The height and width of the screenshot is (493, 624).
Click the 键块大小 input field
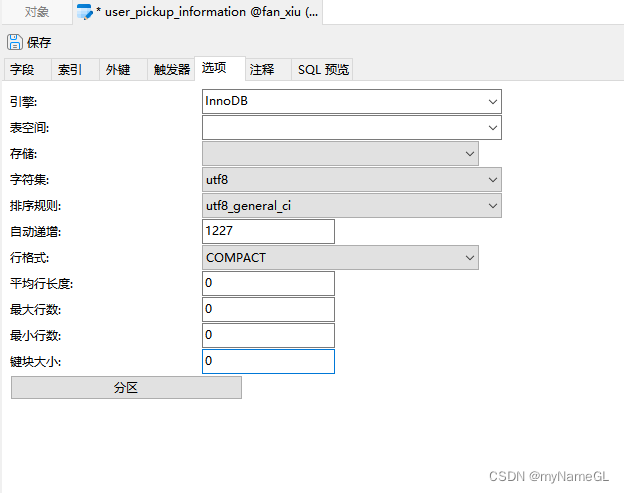[x=268, y=361]
